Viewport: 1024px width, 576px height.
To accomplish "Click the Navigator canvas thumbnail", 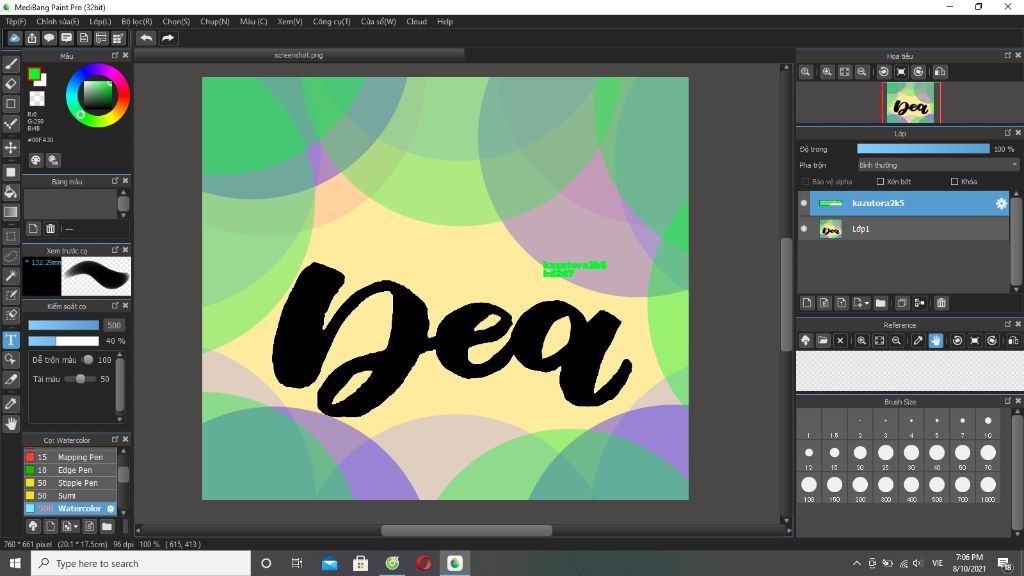I will click(x=910, y=103).
